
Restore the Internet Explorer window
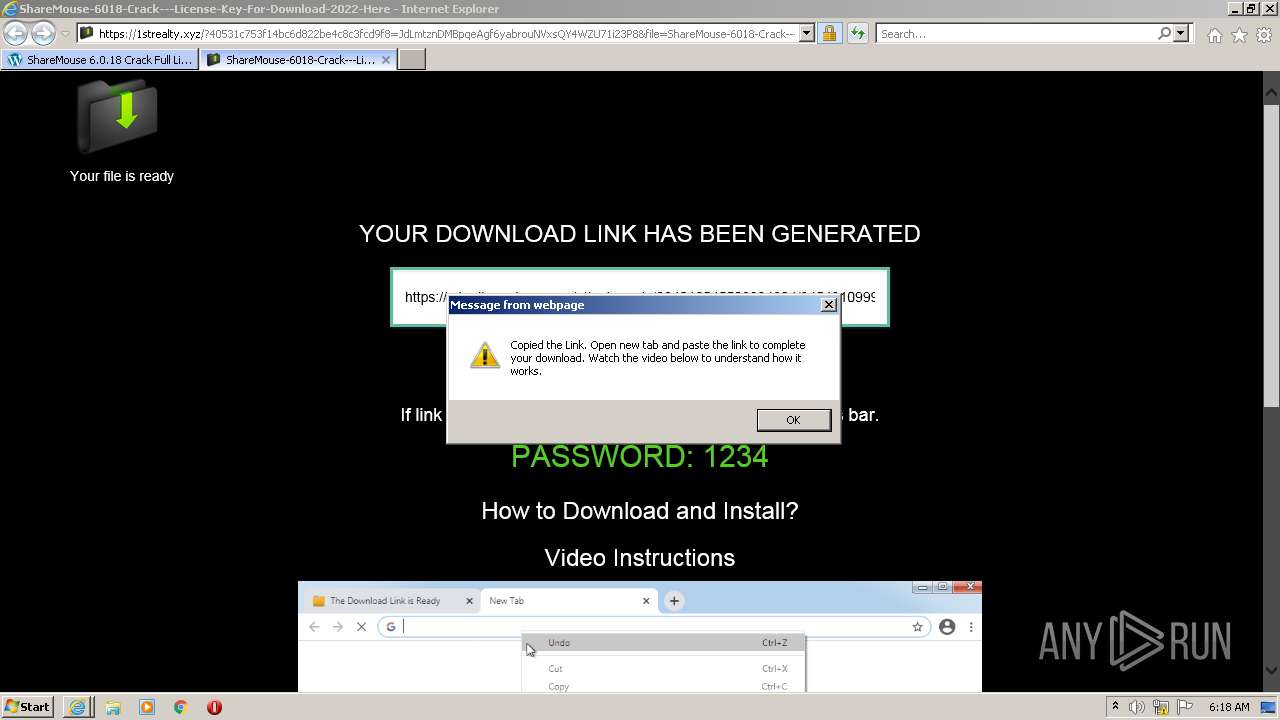pos(1250,9)
